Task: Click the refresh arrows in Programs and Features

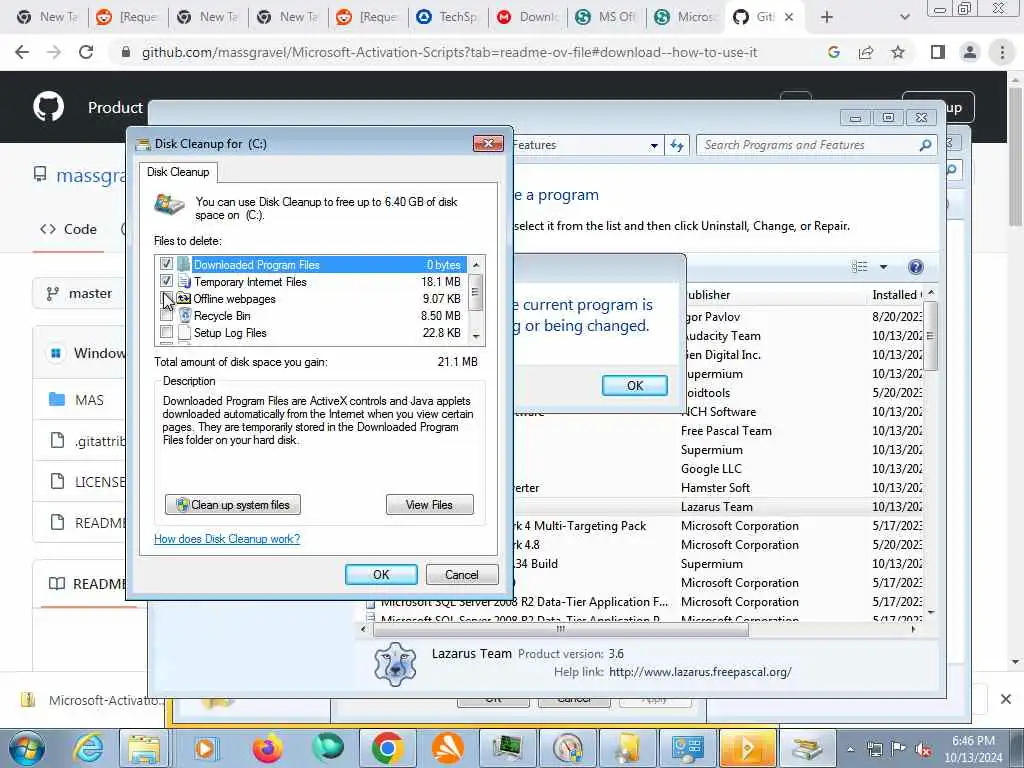Action: point(677,145)
